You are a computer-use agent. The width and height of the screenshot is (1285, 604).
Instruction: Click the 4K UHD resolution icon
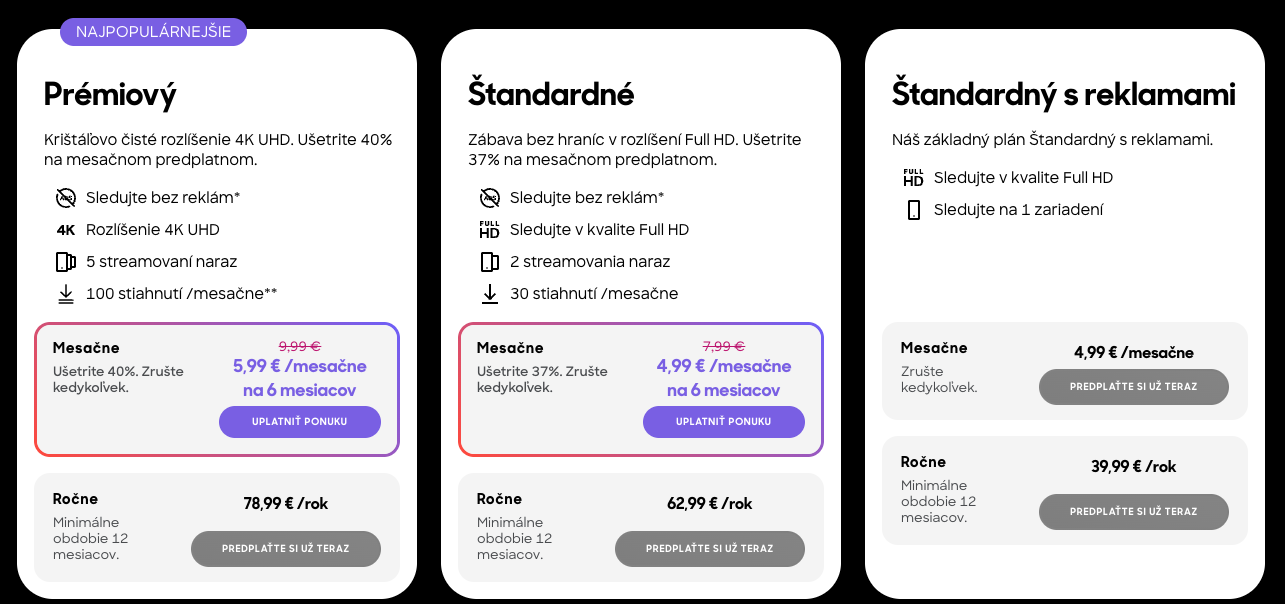[66, 230]
